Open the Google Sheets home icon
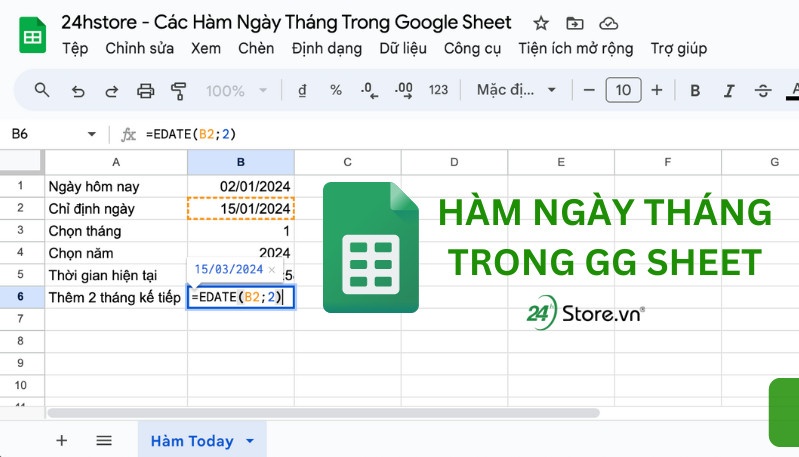The image size is (799, 457). tap(33, 35)
